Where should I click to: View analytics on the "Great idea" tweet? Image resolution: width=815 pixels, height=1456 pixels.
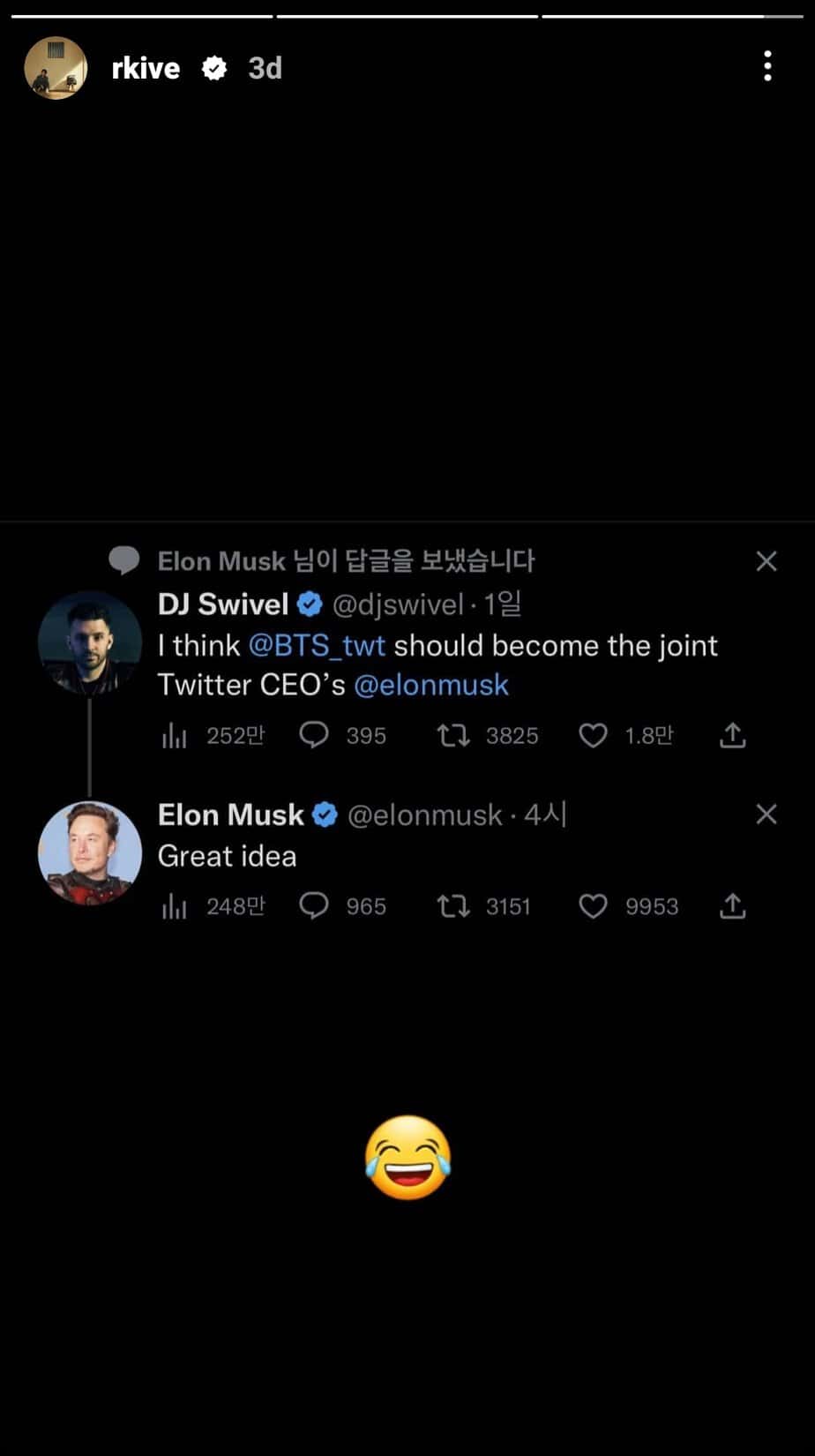pyautogui.click(x=174, y=906)
